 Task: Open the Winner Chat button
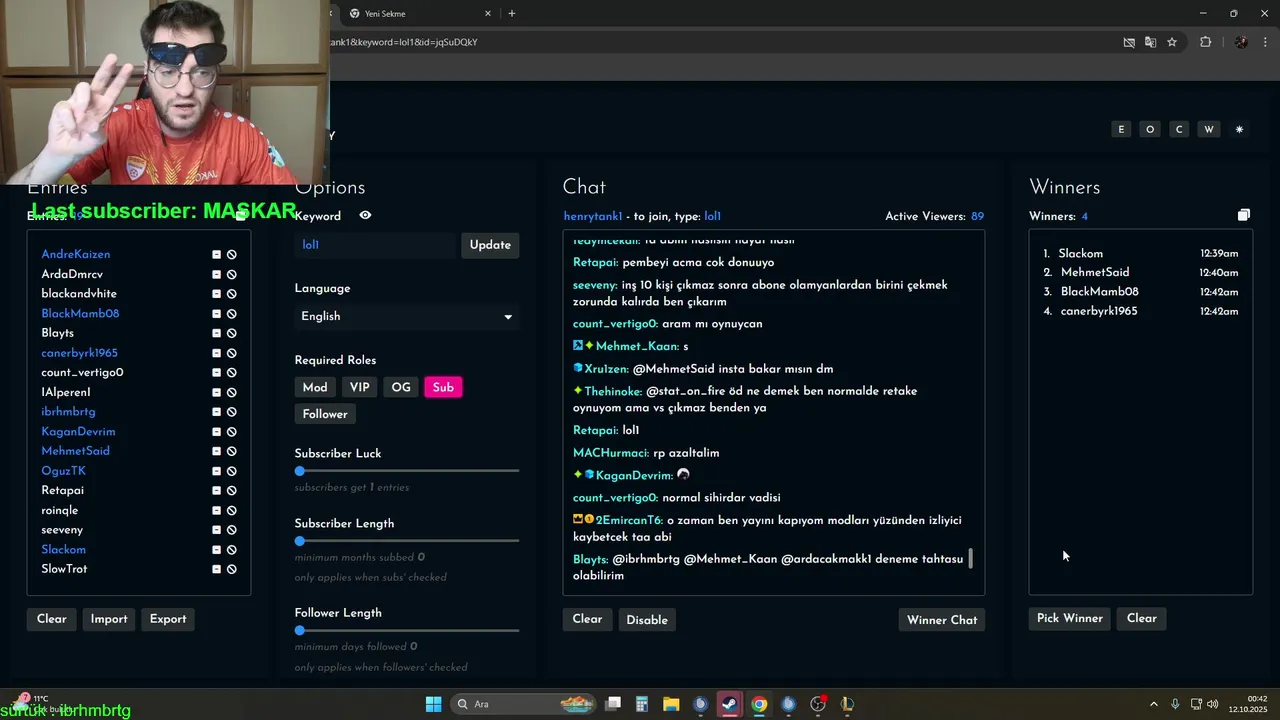(x=942, y=620)
